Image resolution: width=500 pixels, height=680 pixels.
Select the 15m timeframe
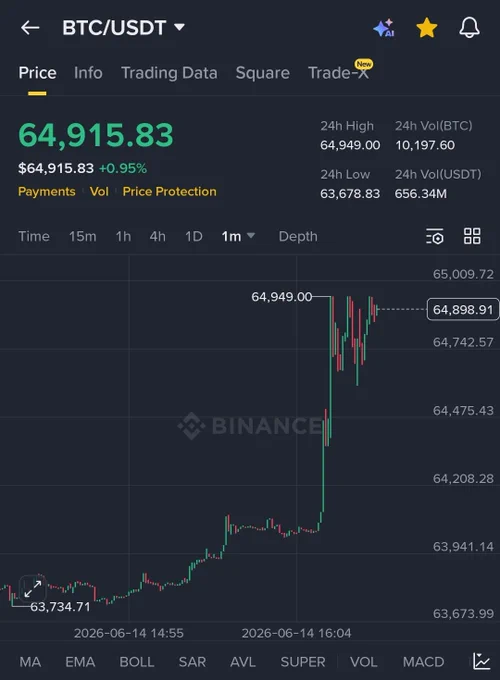click(x=82, y=236)
